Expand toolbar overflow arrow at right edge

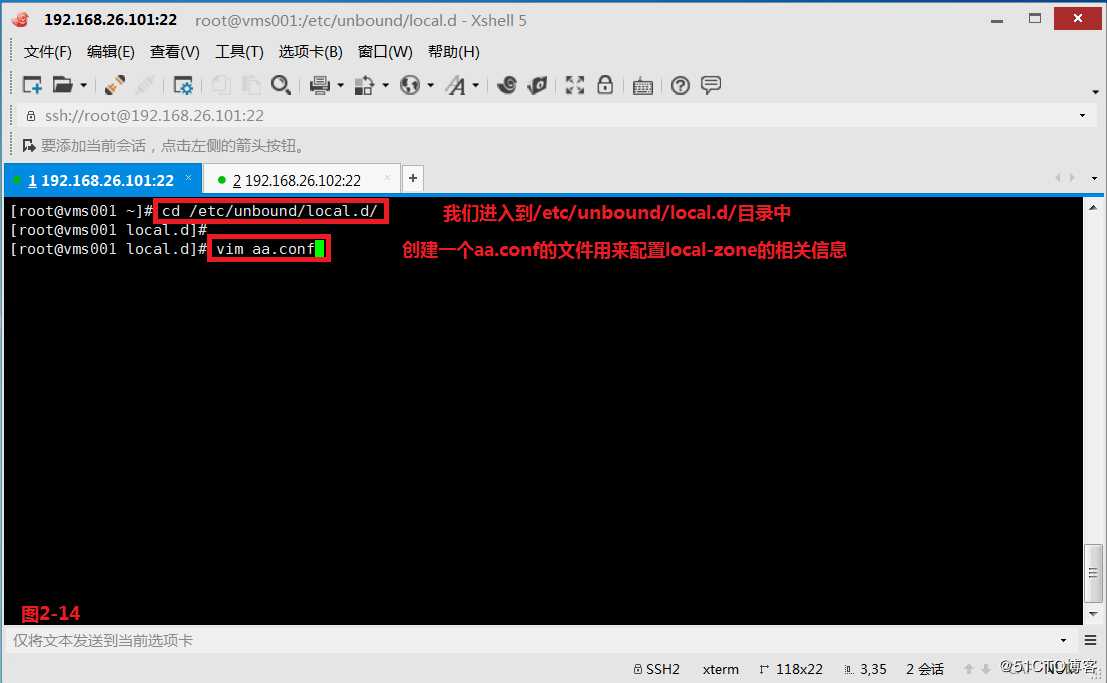tap(1095, 92)
